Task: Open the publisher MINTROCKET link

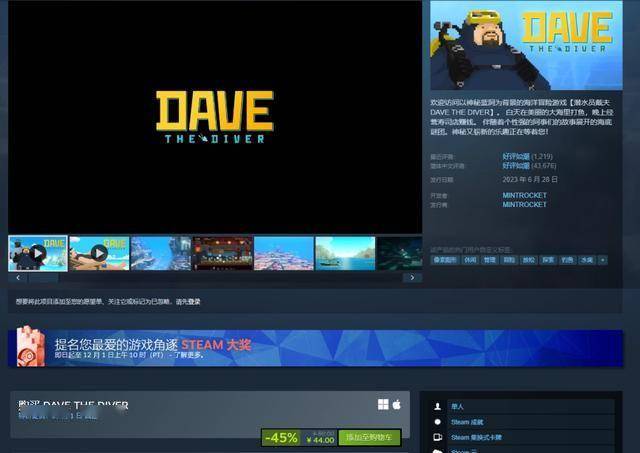Action: tap(524, 204)
